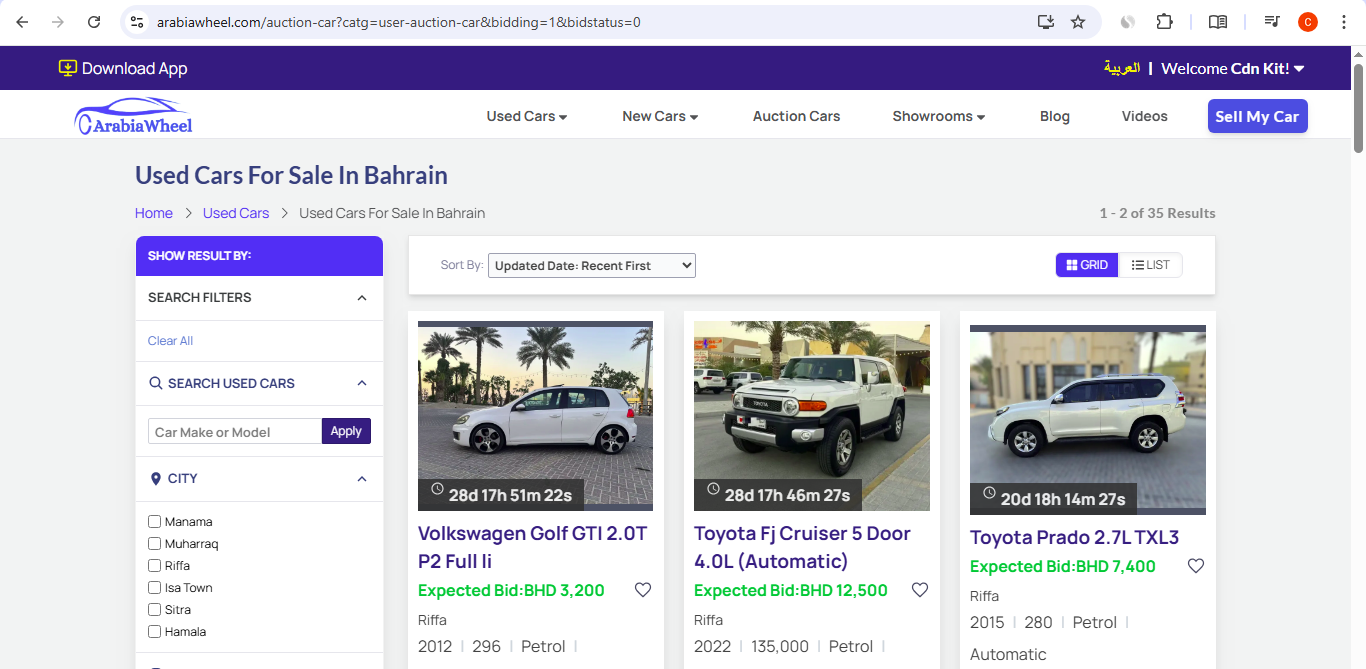Reload the page in browser
The height and width of the screenshot is (669, 1366).
click(x=94, y=22)
